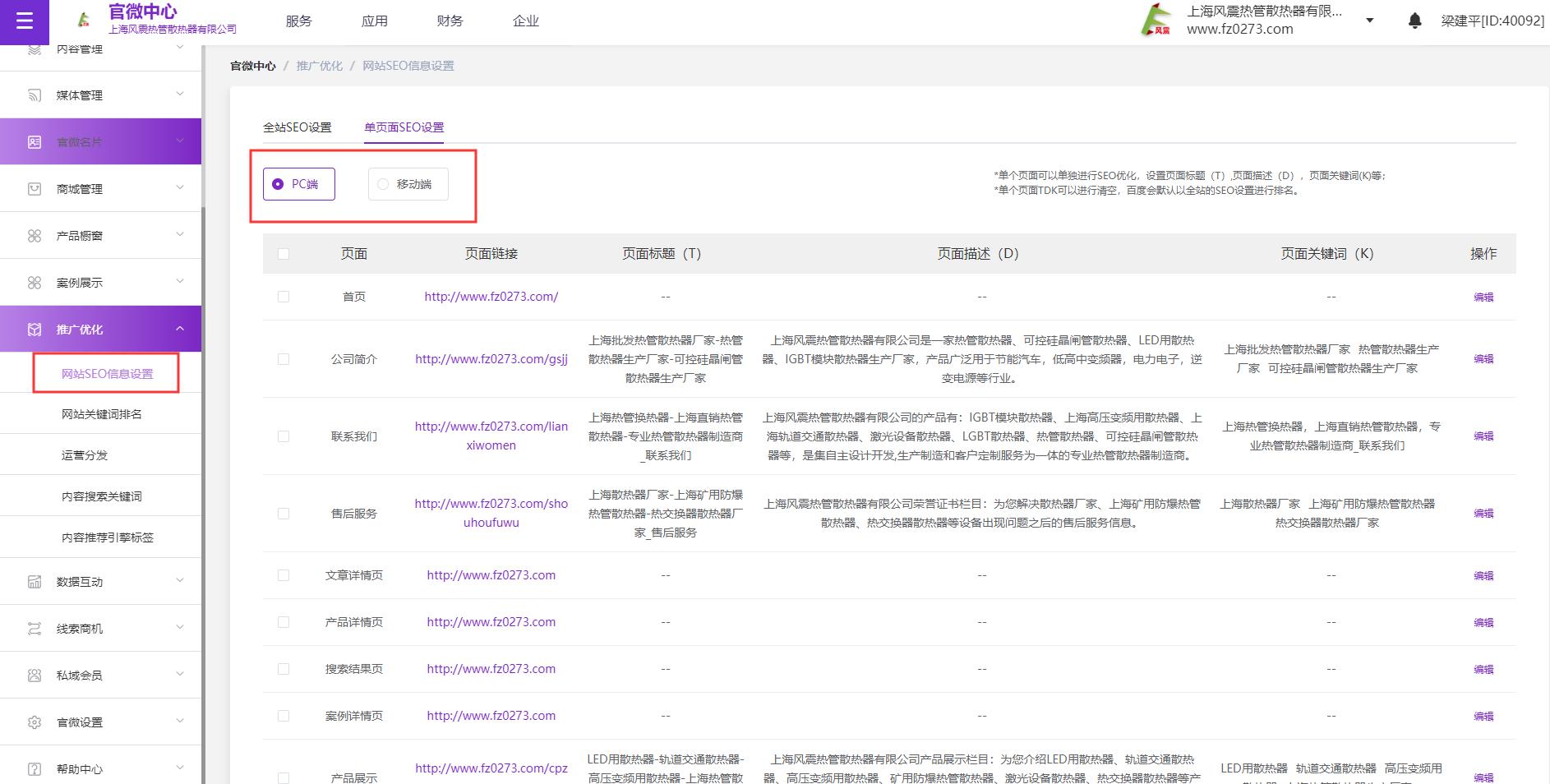Viewport: 1550px width, 784px height.
Task: Click 编辑 for the 联系我们 row
Action: coord(1483,436)
